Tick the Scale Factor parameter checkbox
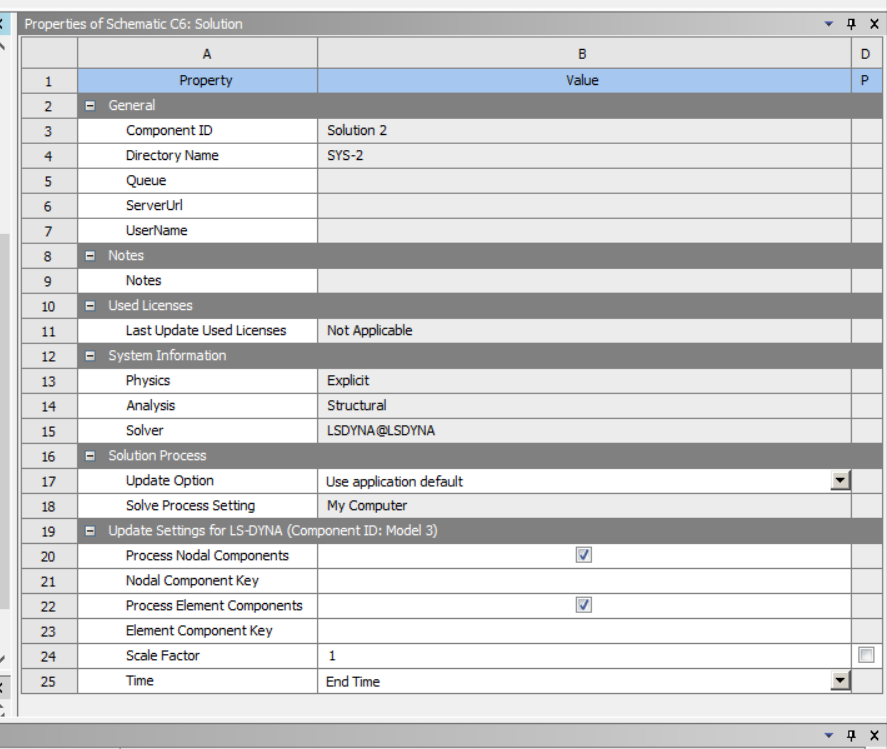Viewport: 887px width, 749px height. point(866,655)
